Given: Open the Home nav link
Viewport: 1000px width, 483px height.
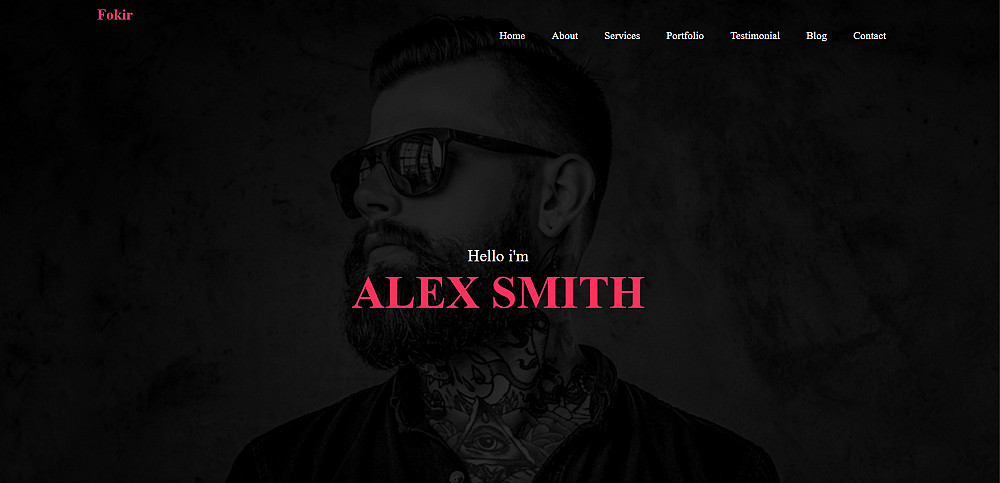Looking at the screenshot, I should [512, 36].
